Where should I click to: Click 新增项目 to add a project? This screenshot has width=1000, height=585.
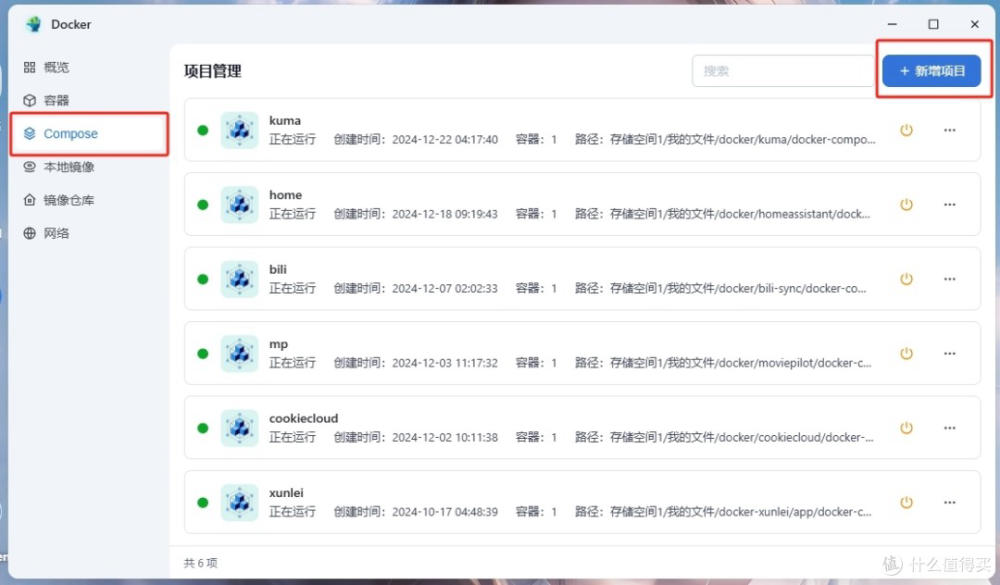coord(931,71)
